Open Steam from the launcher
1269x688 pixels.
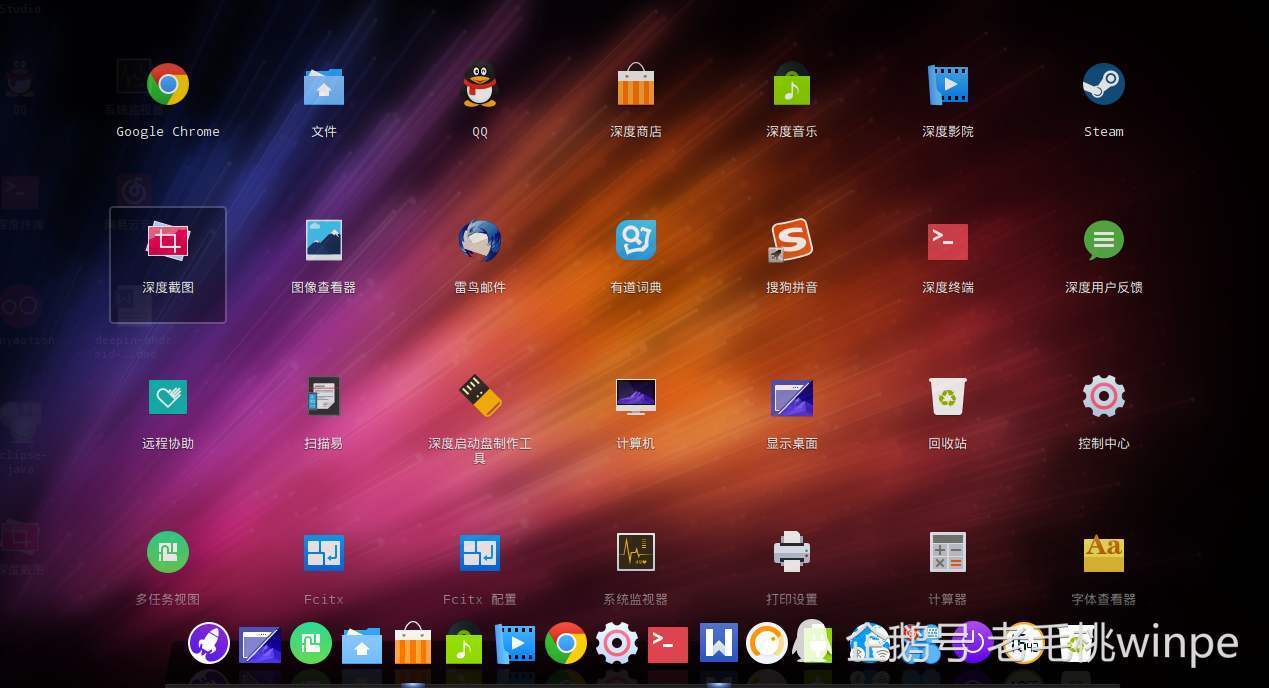[1103, 85]
